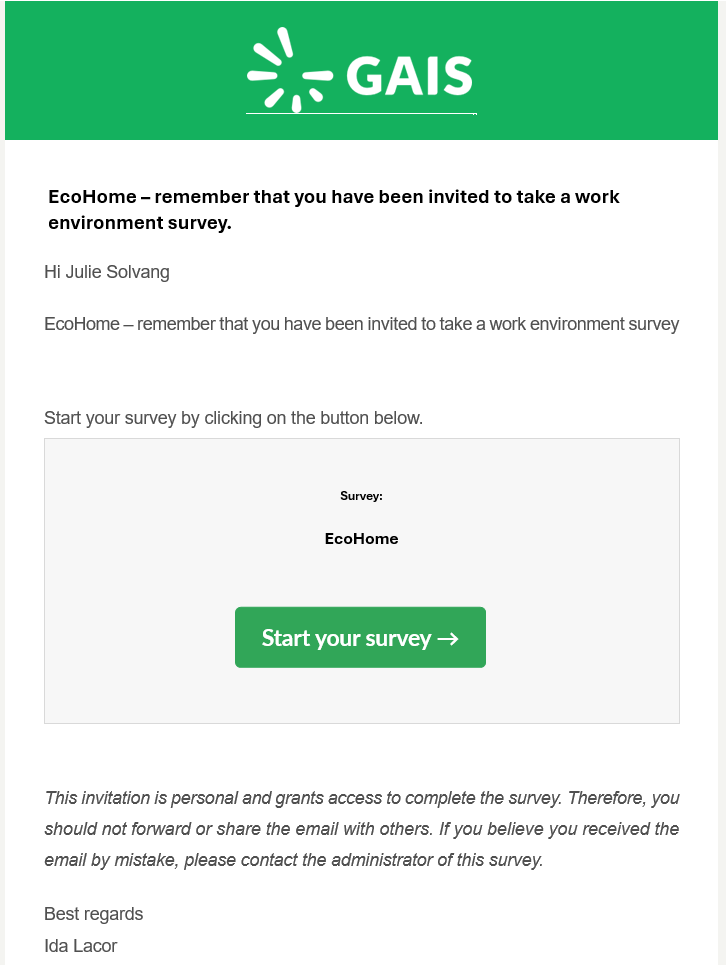Click the thin underline beneath the GAIS logo
This screenshot has width=726, height=965.
click(361, 114)
